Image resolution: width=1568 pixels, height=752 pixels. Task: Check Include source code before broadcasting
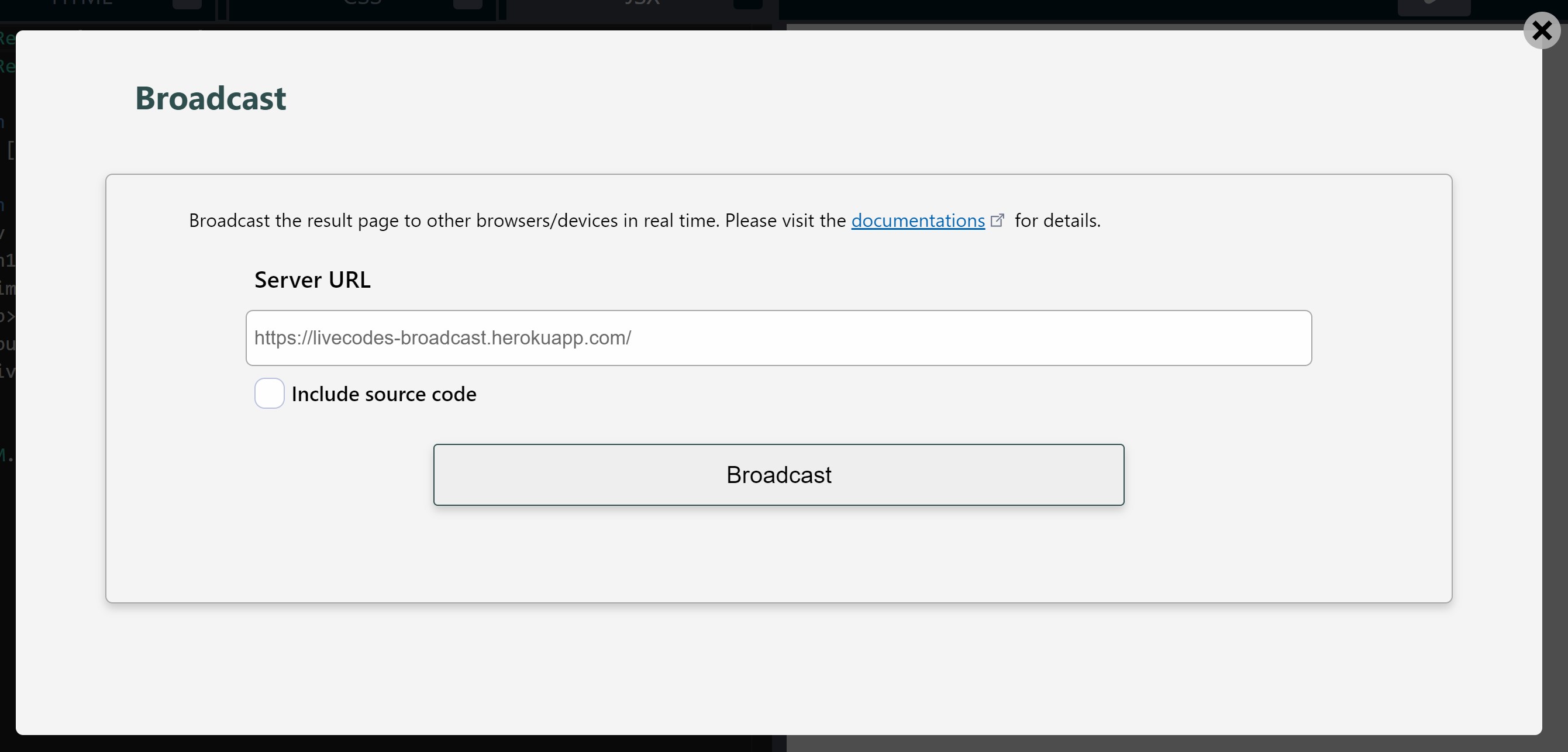pos(269,394)
